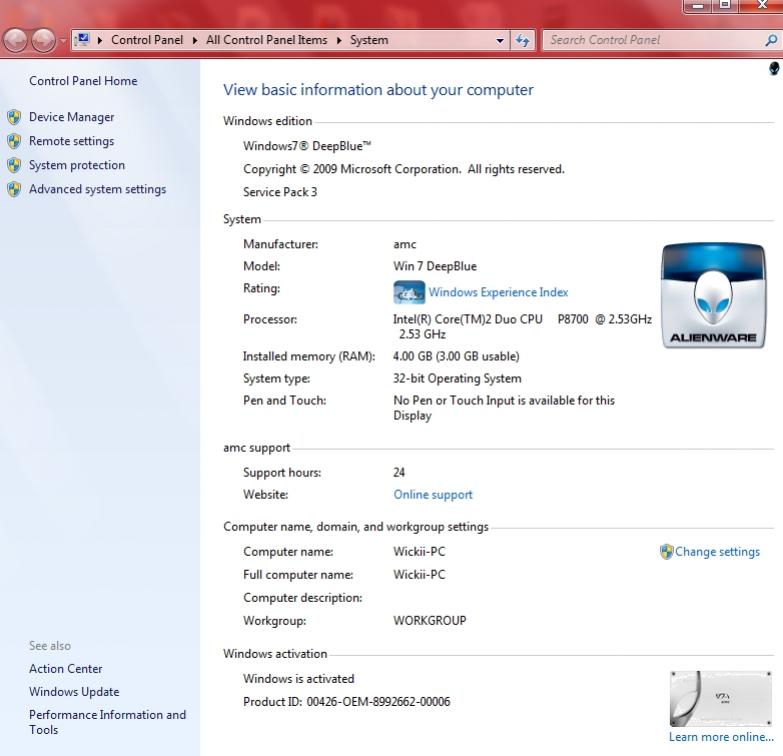783x756 pixels.
Task: Click the Alienware logo image
Action: 713,296
